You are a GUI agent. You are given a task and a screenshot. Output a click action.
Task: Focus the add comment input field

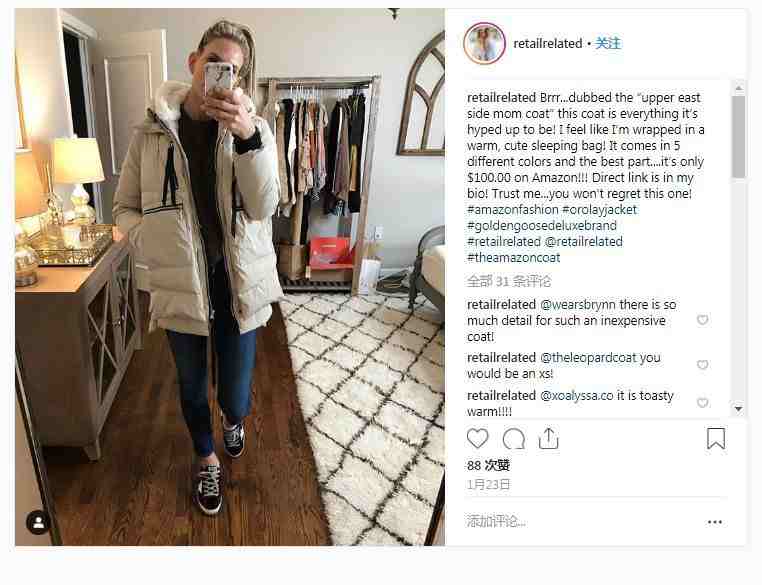[583, 522]
